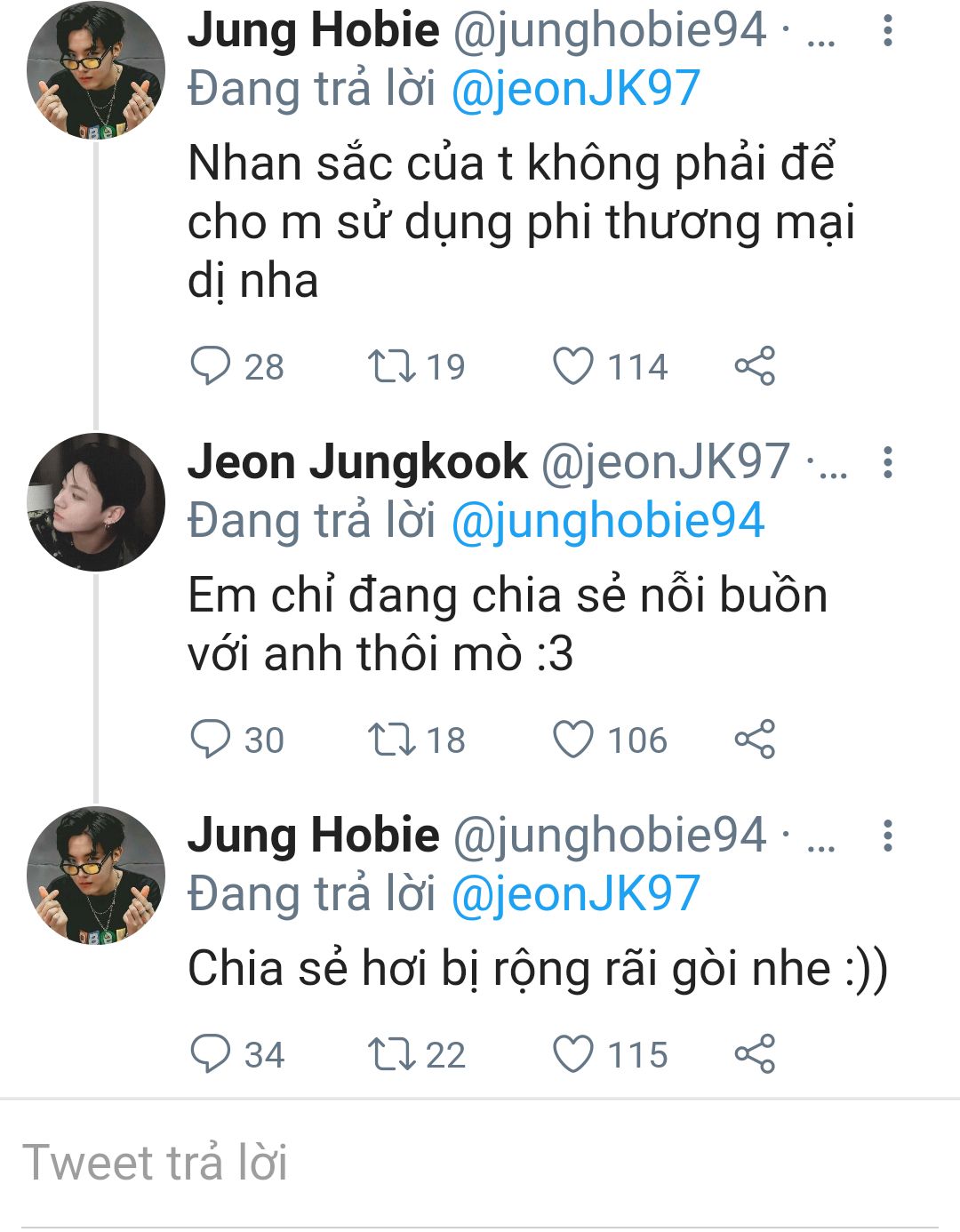Open @jeonJK97 mention in the first tweet

[x=576, y=89]
